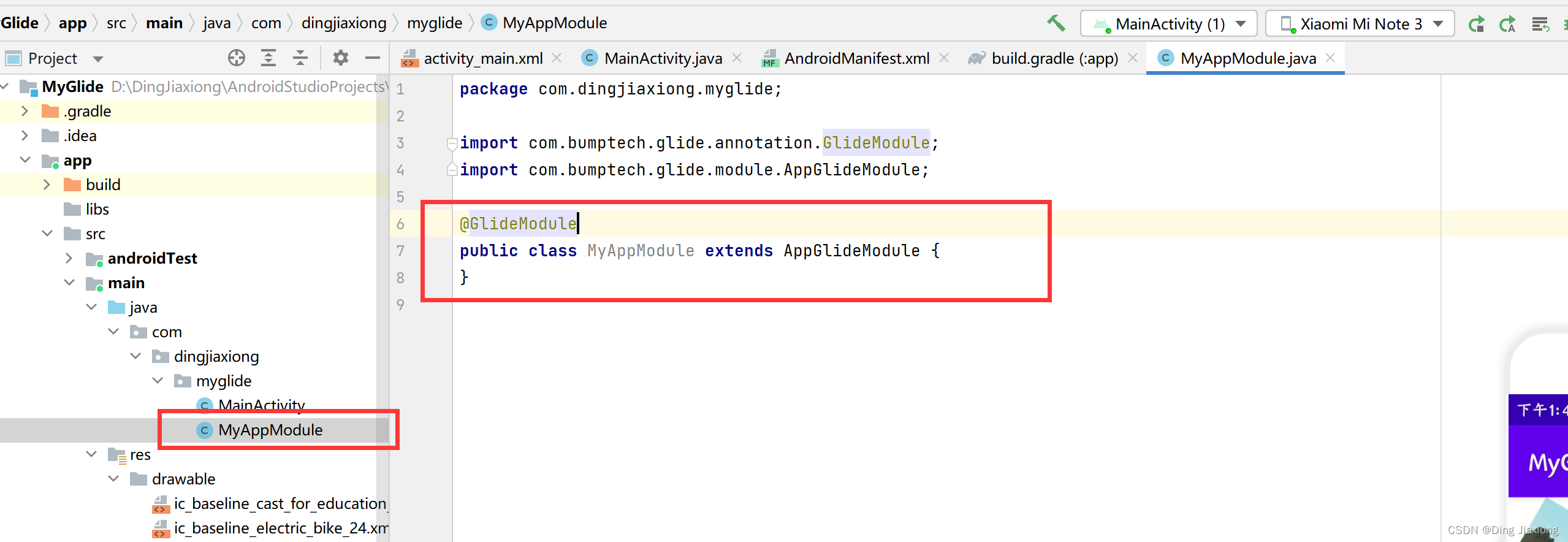Collapse the dingjiaxiong package
Viewport: 1568px width, 542px height.
(135, 356)
